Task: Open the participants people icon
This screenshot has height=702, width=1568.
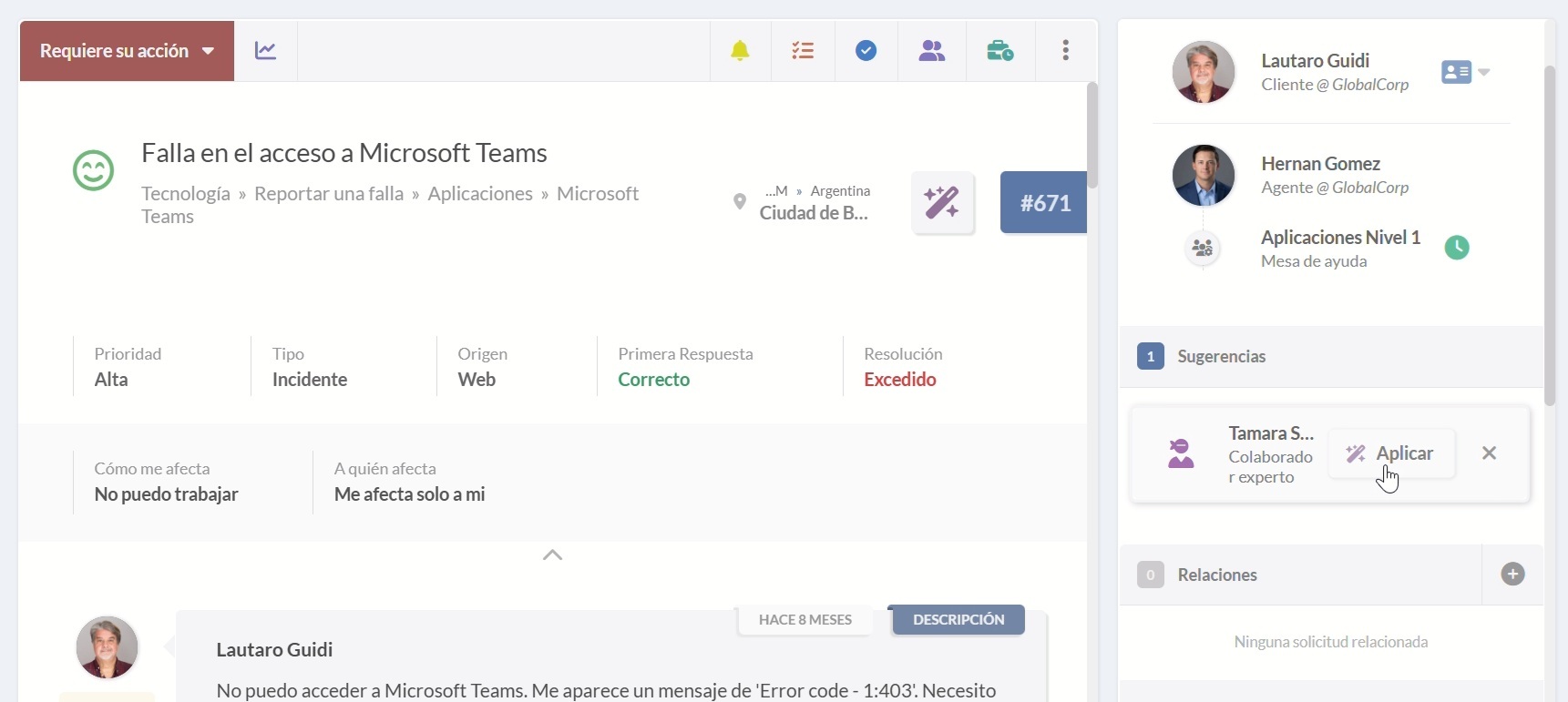Action: (931, 51)
